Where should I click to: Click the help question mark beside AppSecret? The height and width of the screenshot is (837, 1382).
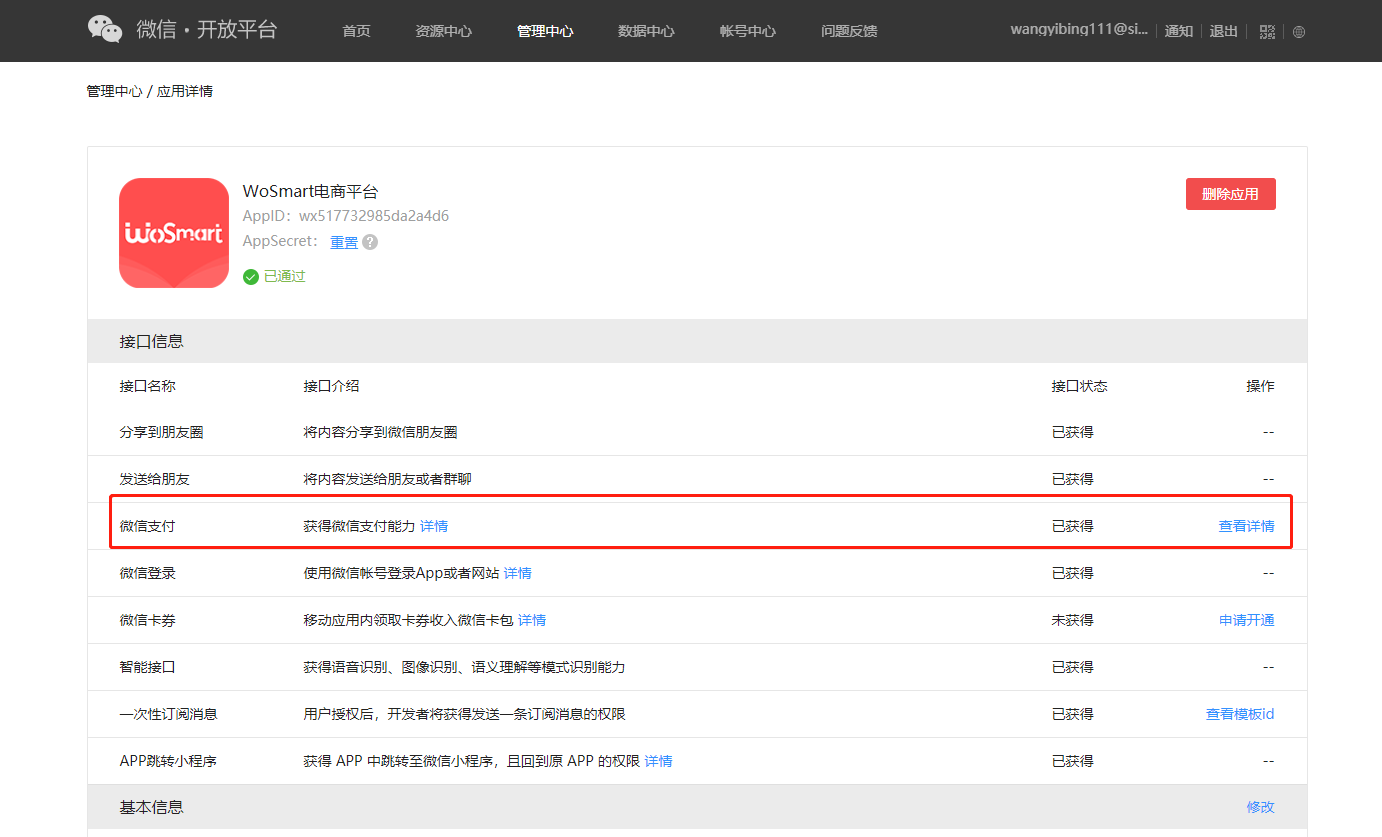[370, 242]
